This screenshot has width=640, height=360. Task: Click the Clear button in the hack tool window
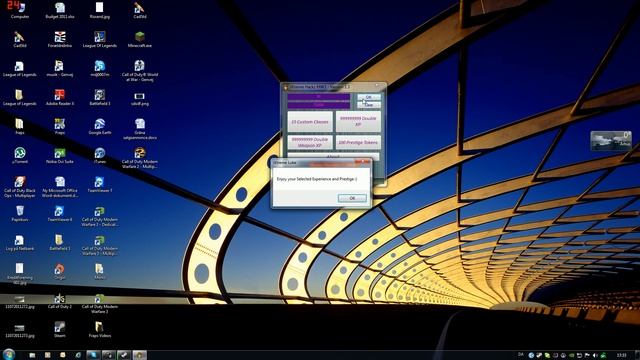point(369,105)
